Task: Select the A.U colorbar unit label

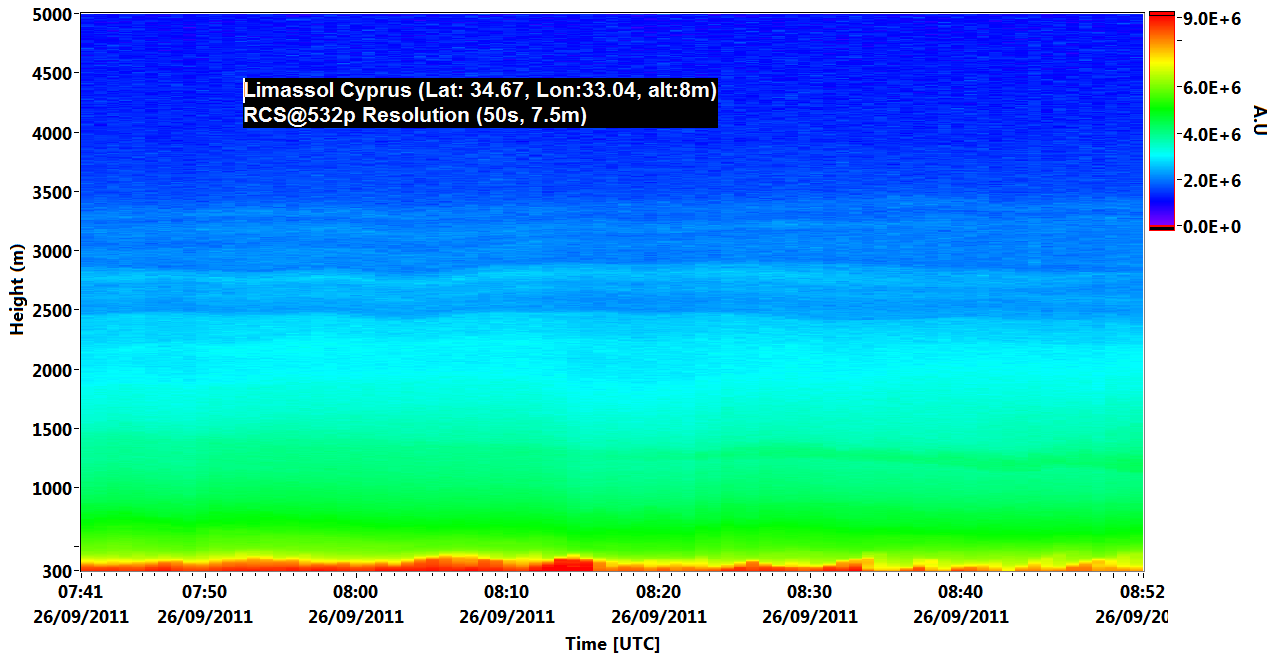Action: (x=1259, y=120)
